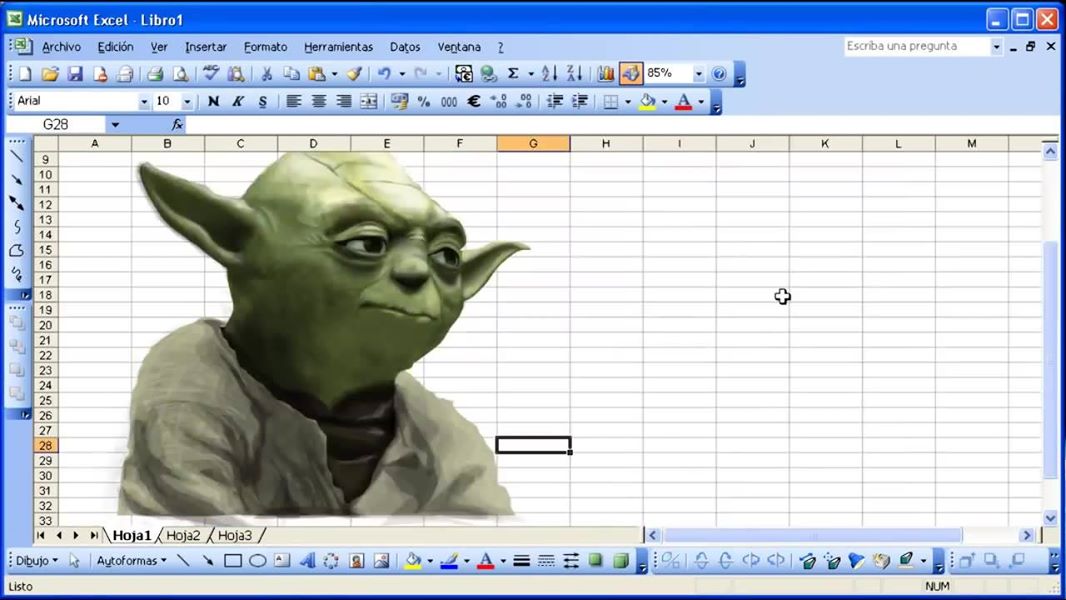Open the Arial font name dropdown

[x=144, y=102]
